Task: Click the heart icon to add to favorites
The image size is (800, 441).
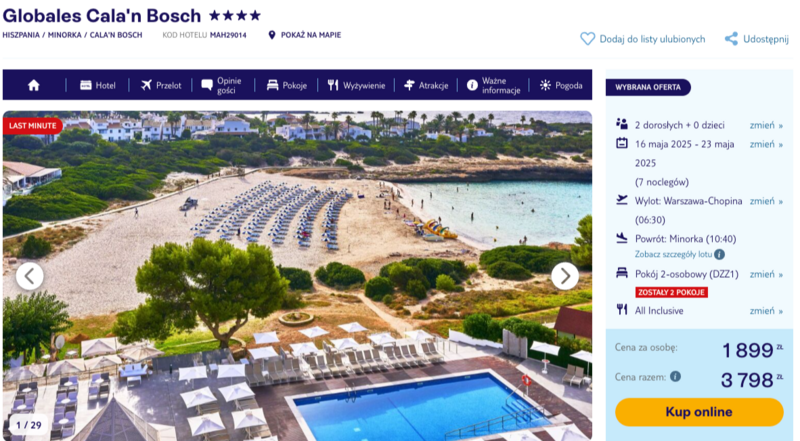Action: click(587, 39)
